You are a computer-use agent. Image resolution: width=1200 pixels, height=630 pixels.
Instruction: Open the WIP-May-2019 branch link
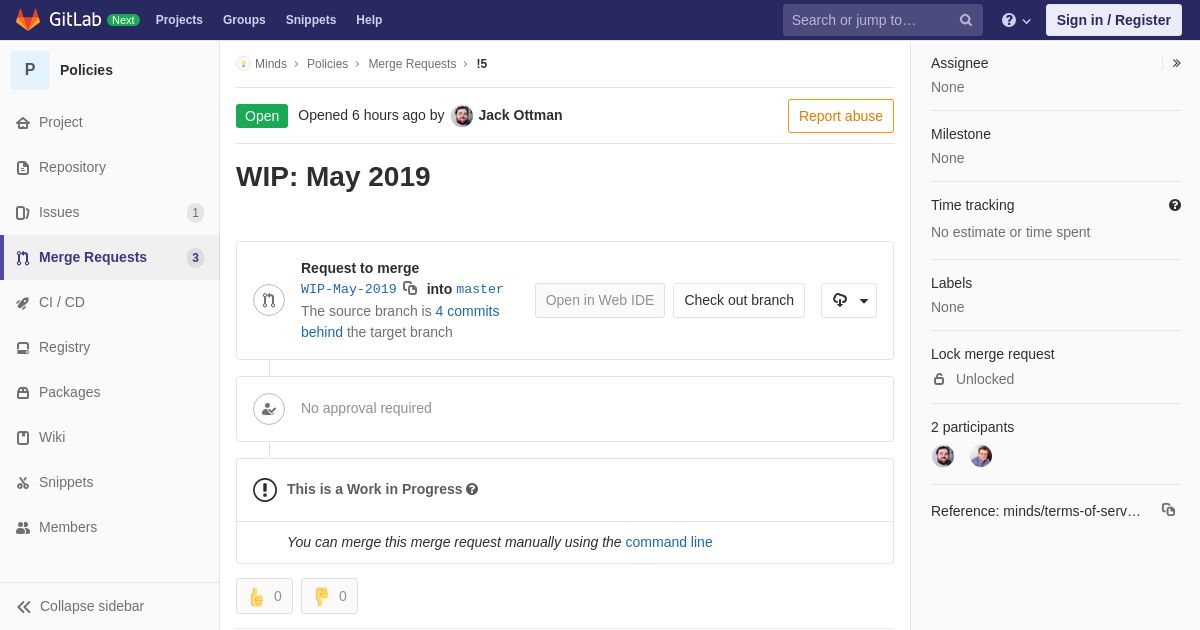click(x=349, y=289)
